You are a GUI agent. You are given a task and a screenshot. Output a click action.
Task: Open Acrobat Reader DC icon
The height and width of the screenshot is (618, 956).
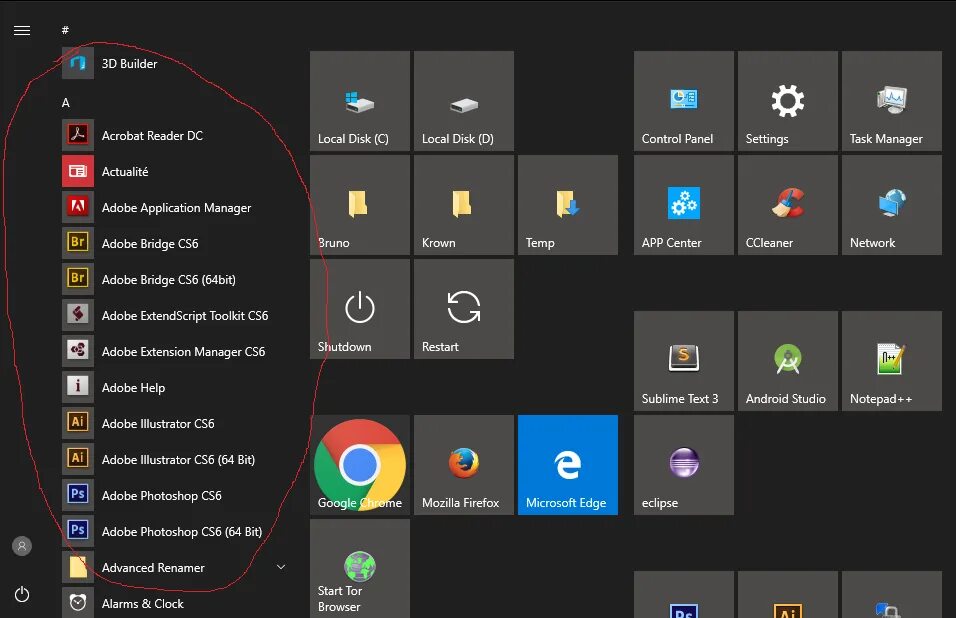pyautogui.click(x=78, y=135)
